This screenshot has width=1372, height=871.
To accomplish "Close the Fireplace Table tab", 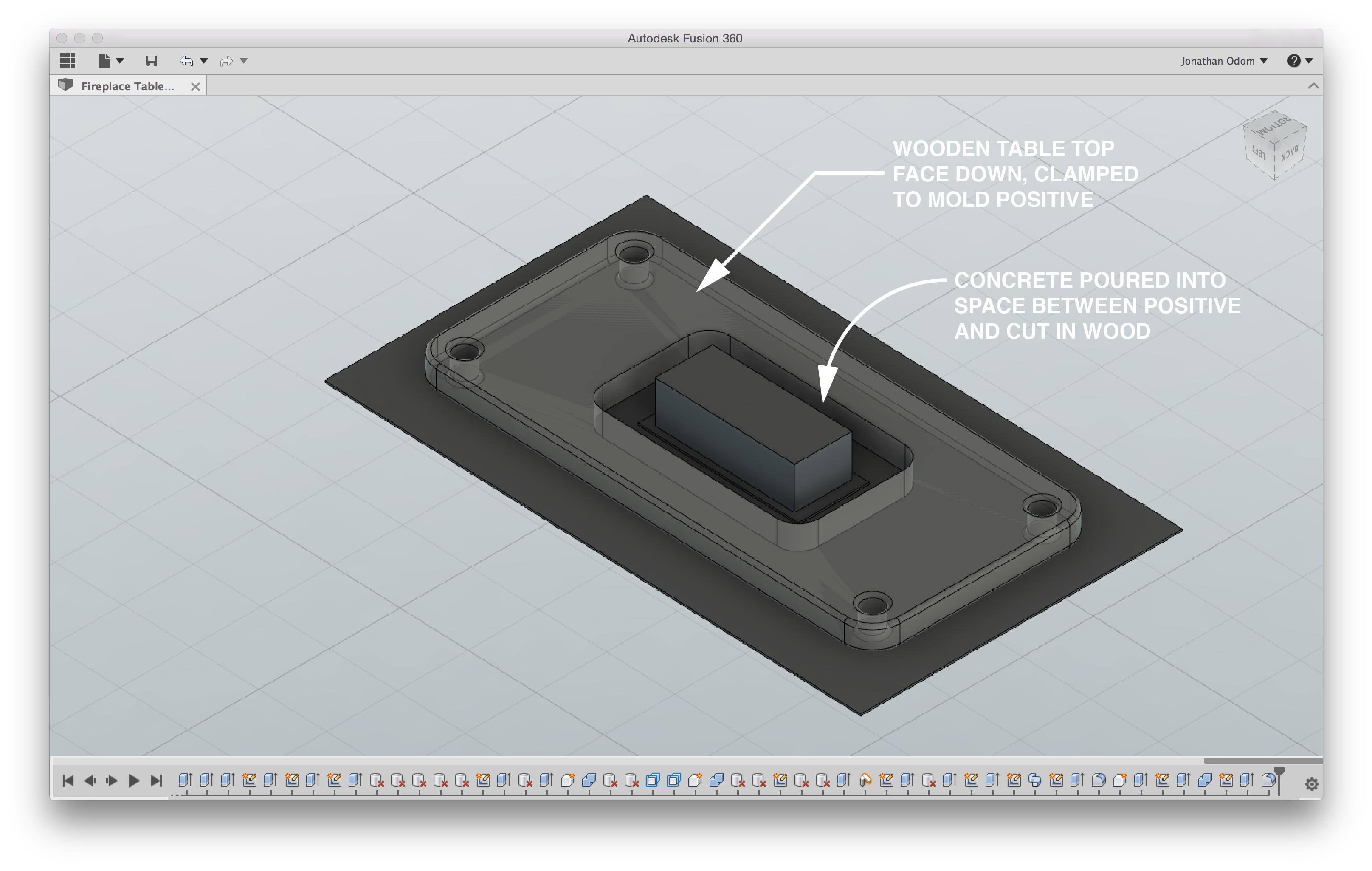I will [195, 87].
